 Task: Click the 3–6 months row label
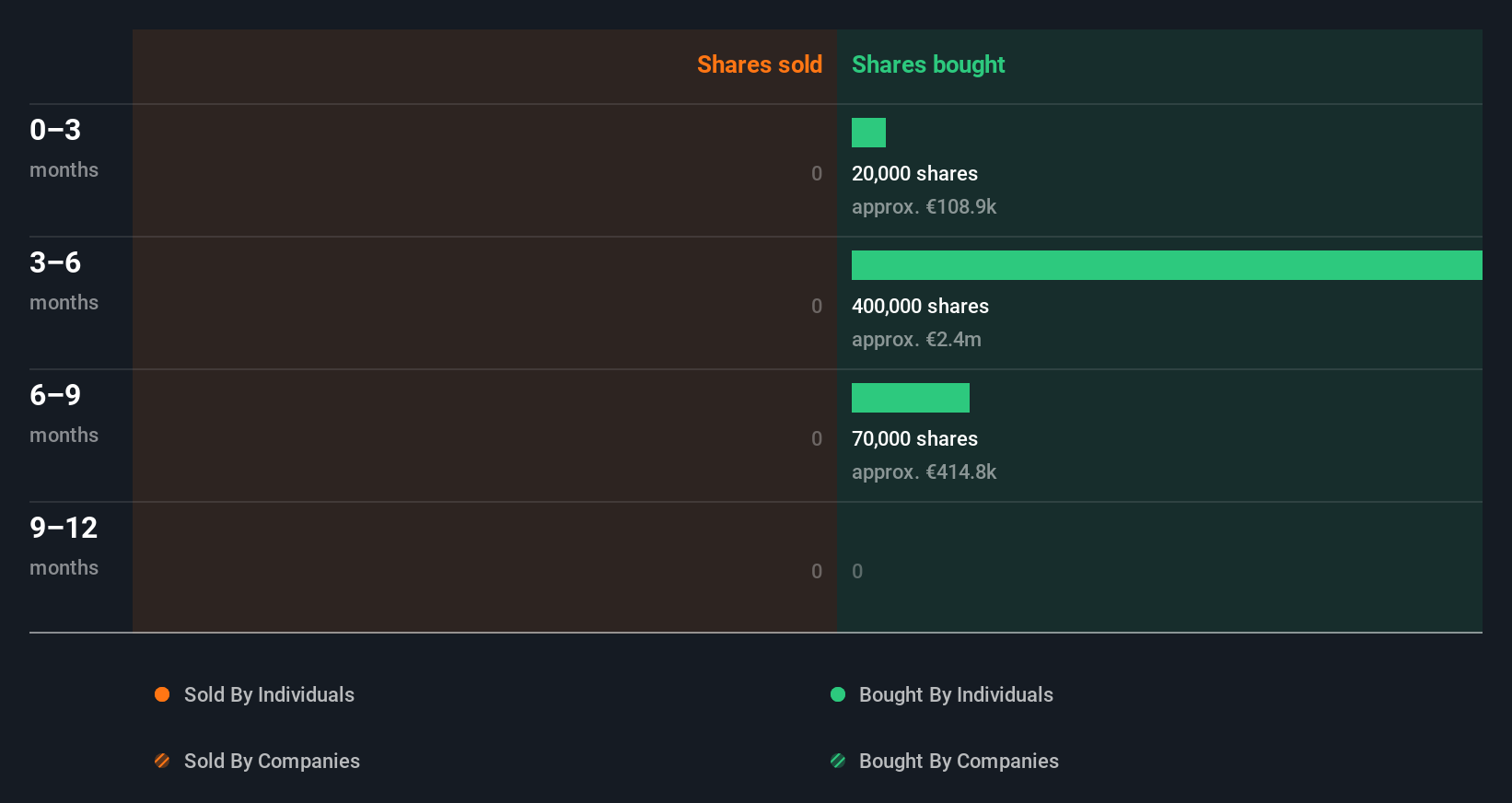[64, 281]
